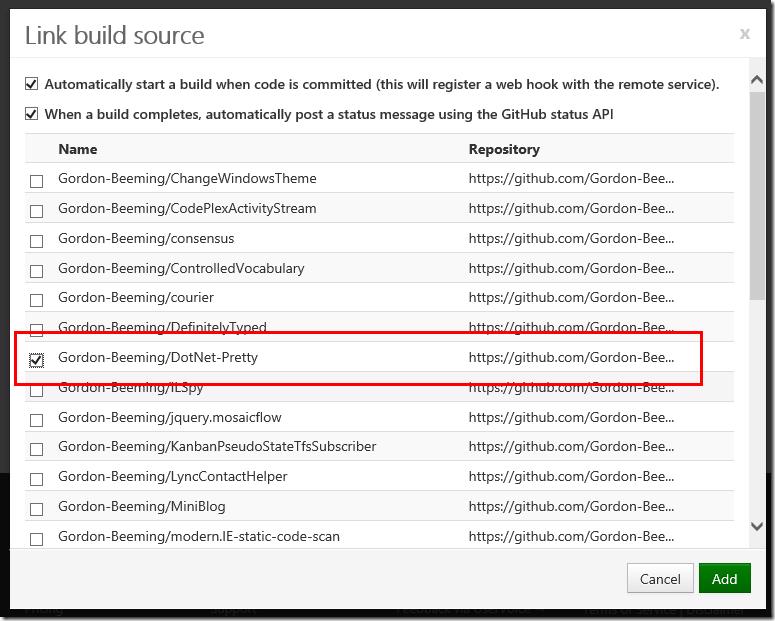This screenshot has height=621, width=775.
Task: Click repository URL in DotNet-Pretty row
Action: [571, 357]
